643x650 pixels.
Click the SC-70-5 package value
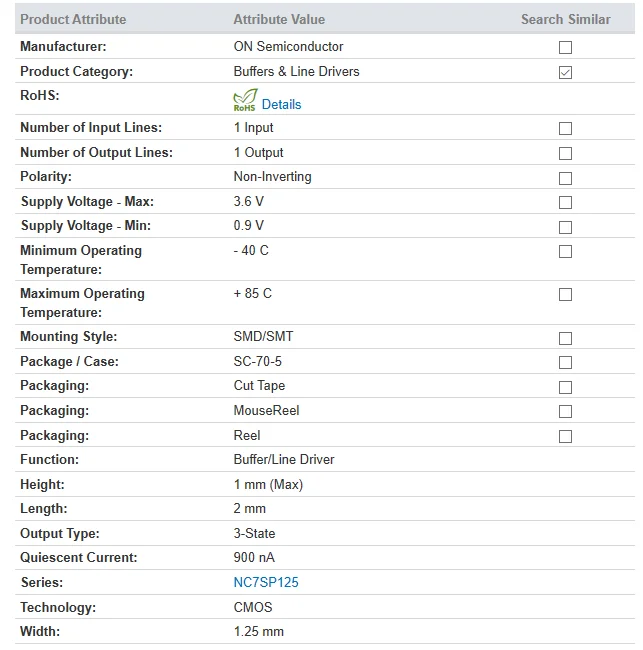point(257,361)
